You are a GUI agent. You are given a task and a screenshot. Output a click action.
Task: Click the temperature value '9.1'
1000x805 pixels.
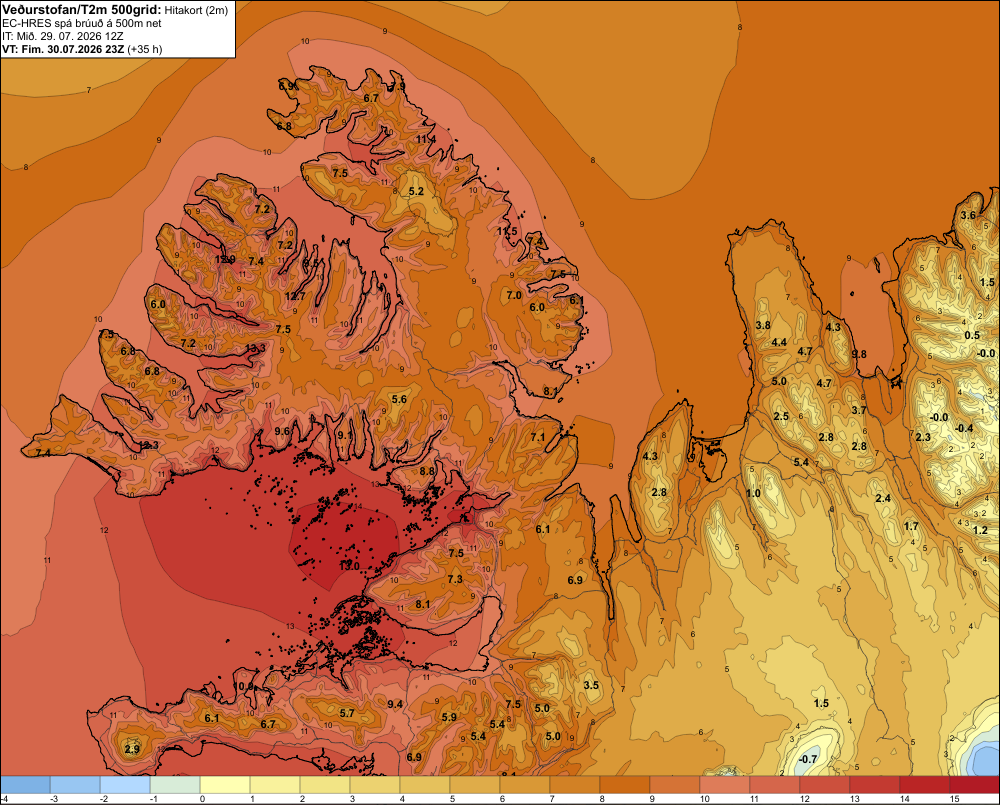coord(344,435)
